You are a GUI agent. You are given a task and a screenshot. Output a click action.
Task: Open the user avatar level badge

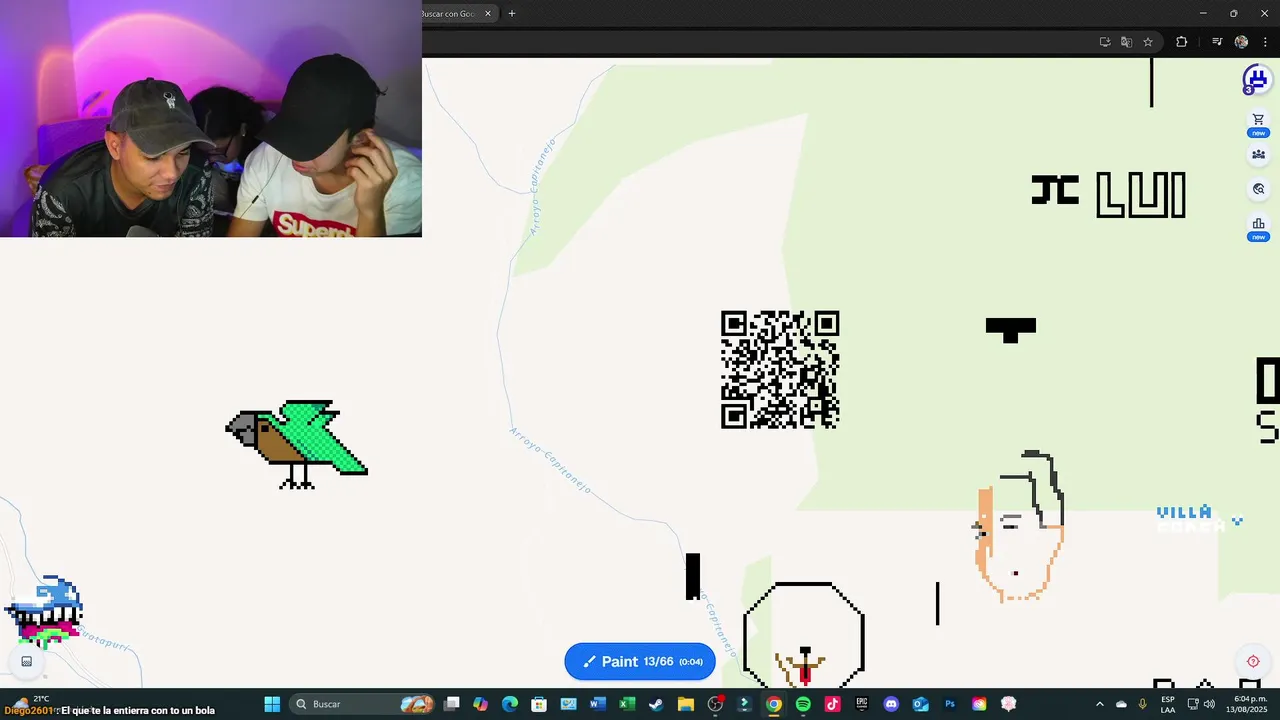[x=1256, y=79]
